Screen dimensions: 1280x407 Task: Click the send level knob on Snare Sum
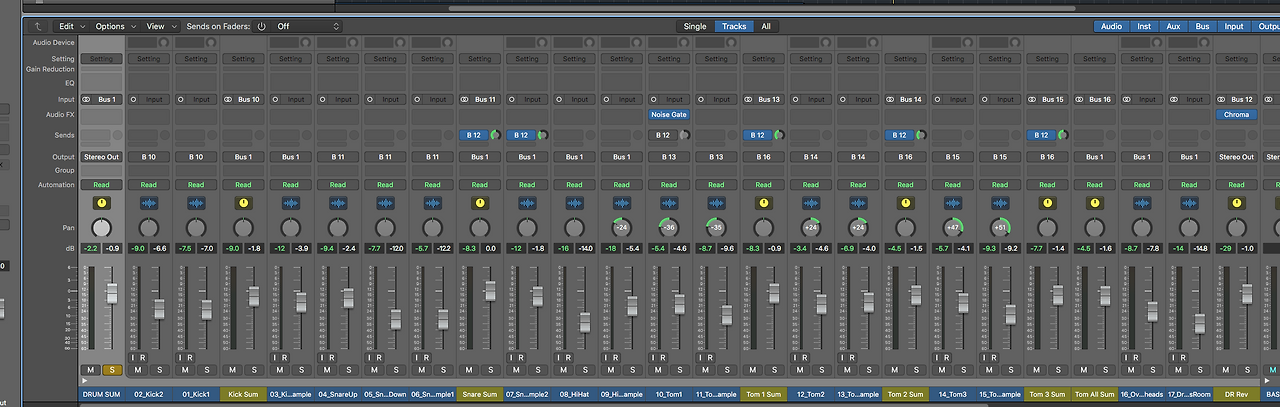pos(496,135)
